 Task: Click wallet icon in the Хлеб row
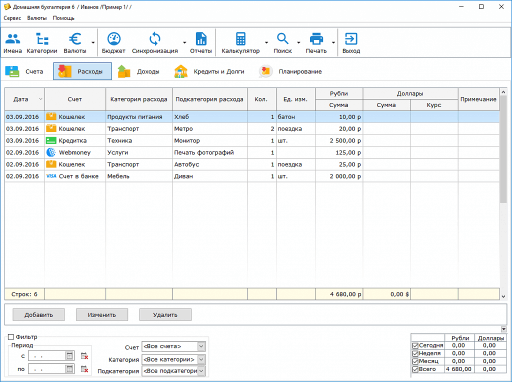[51, 117]
